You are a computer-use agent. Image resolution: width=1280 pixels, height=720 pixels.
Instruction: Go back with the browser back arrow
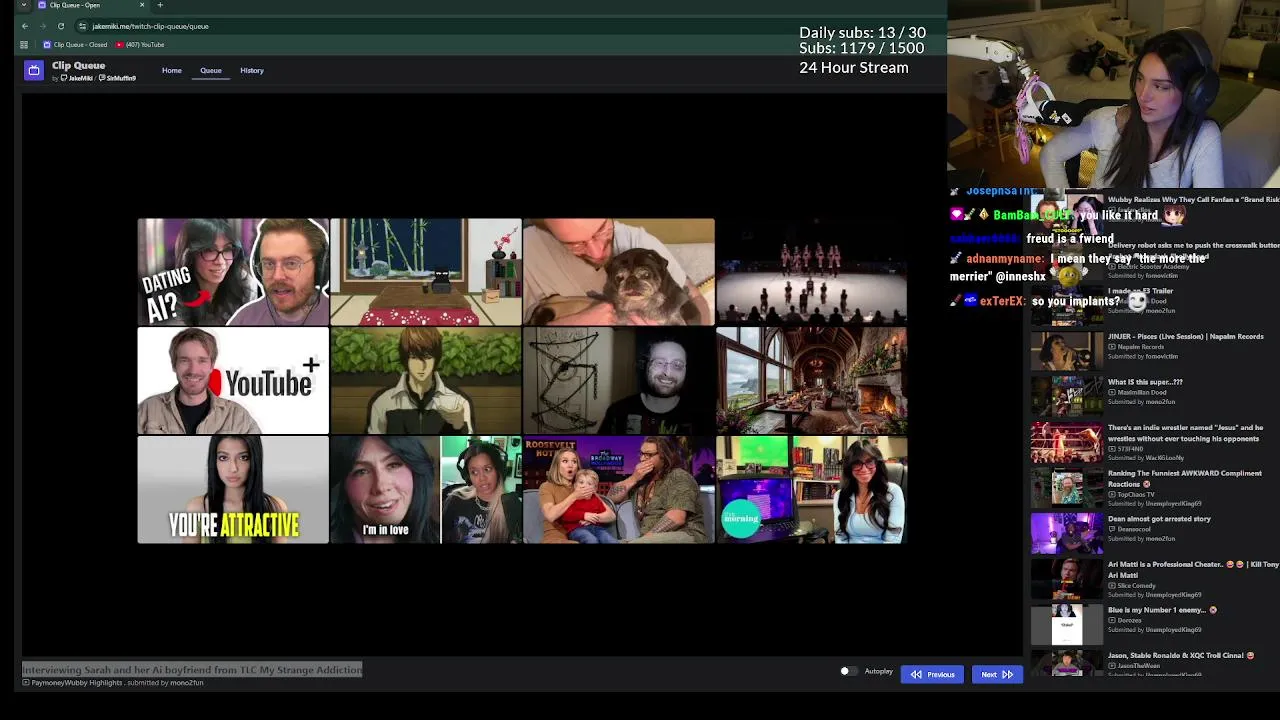25,26
